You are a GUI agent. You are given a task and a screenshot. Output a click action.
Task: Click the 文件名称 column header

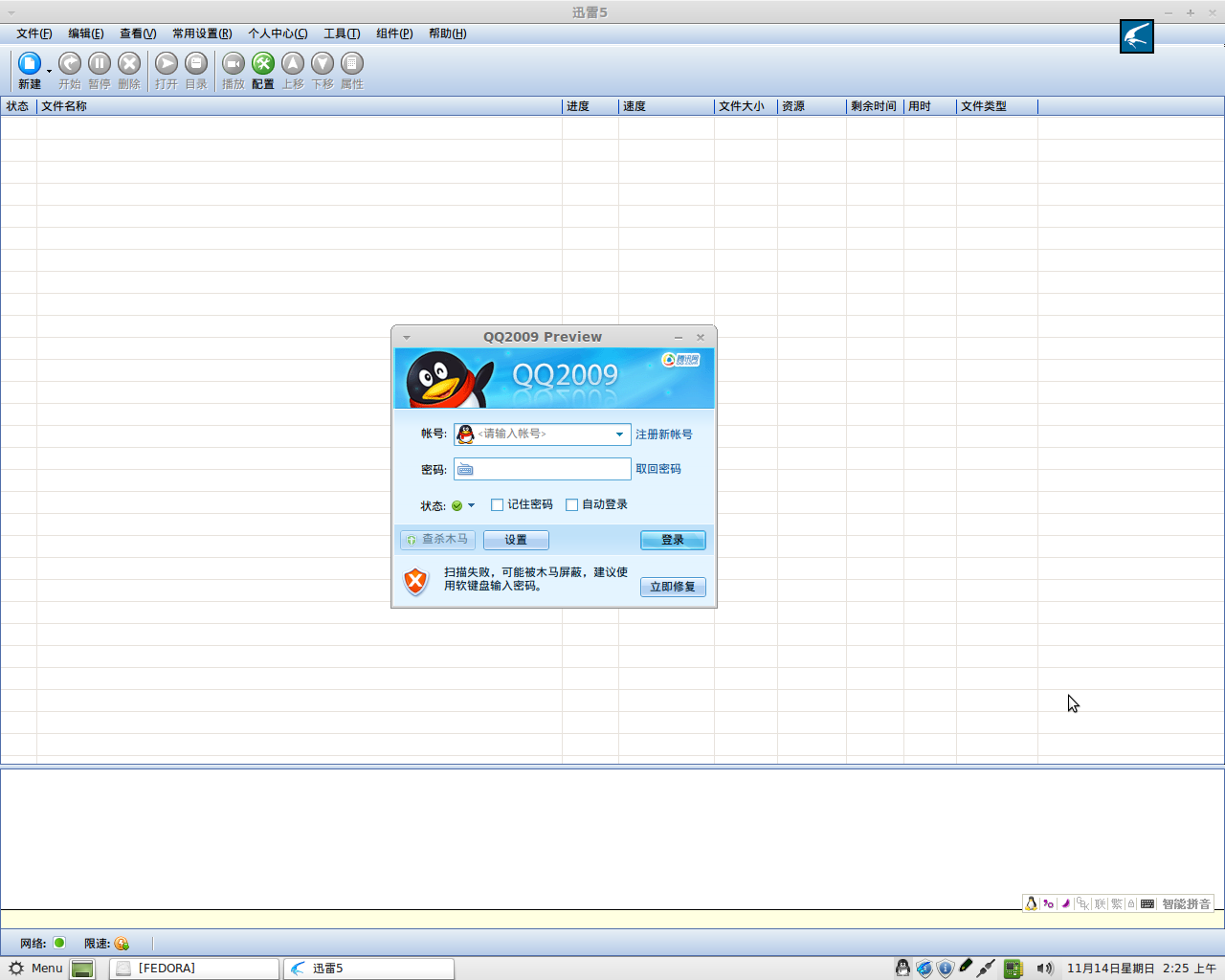click(x=300, y=106)
